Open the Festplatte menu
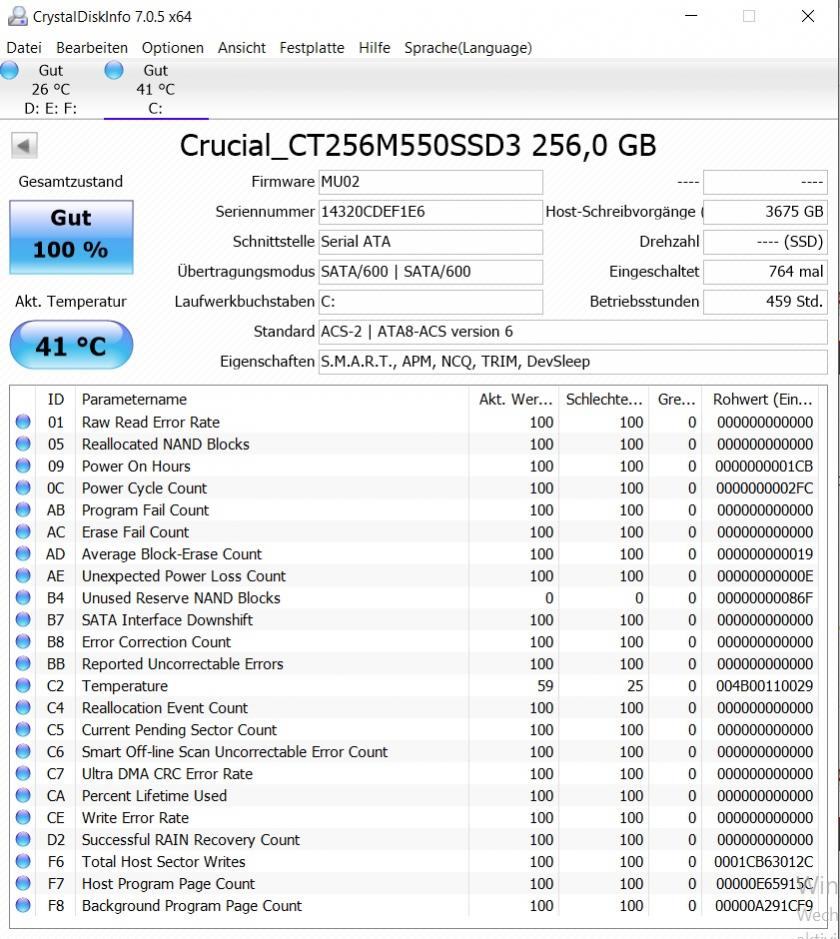 point(311,48)
